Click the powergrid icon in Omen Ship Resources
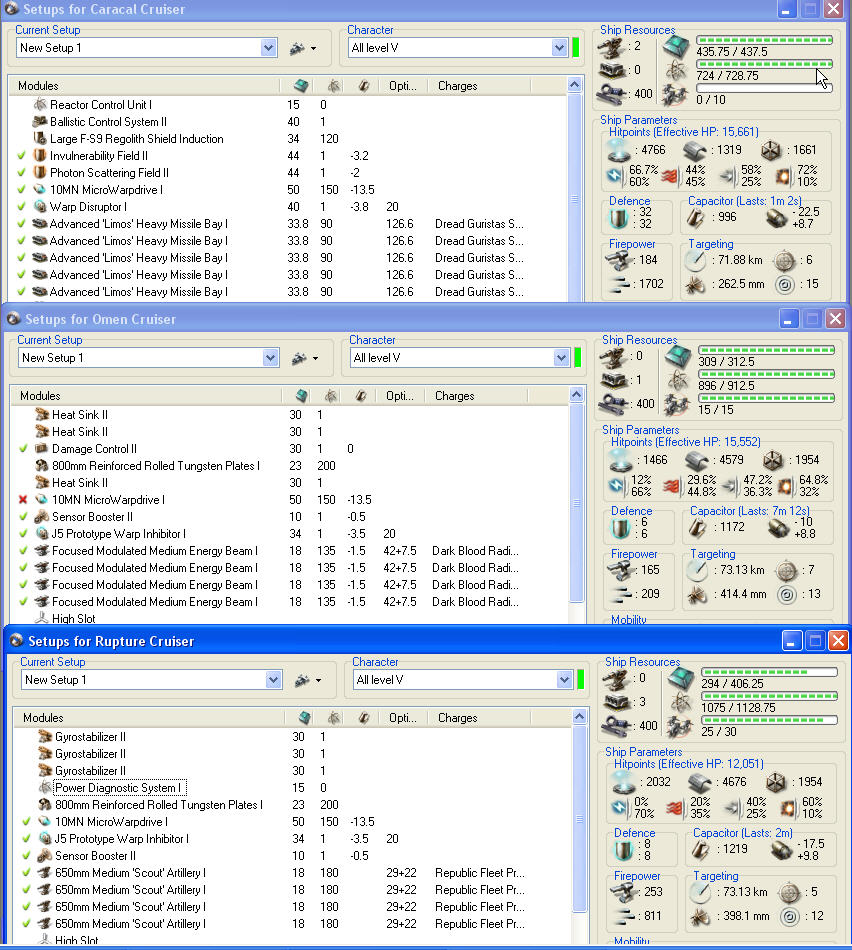The width and height of the screenshot is (852, 950). [x=677, y=380]
